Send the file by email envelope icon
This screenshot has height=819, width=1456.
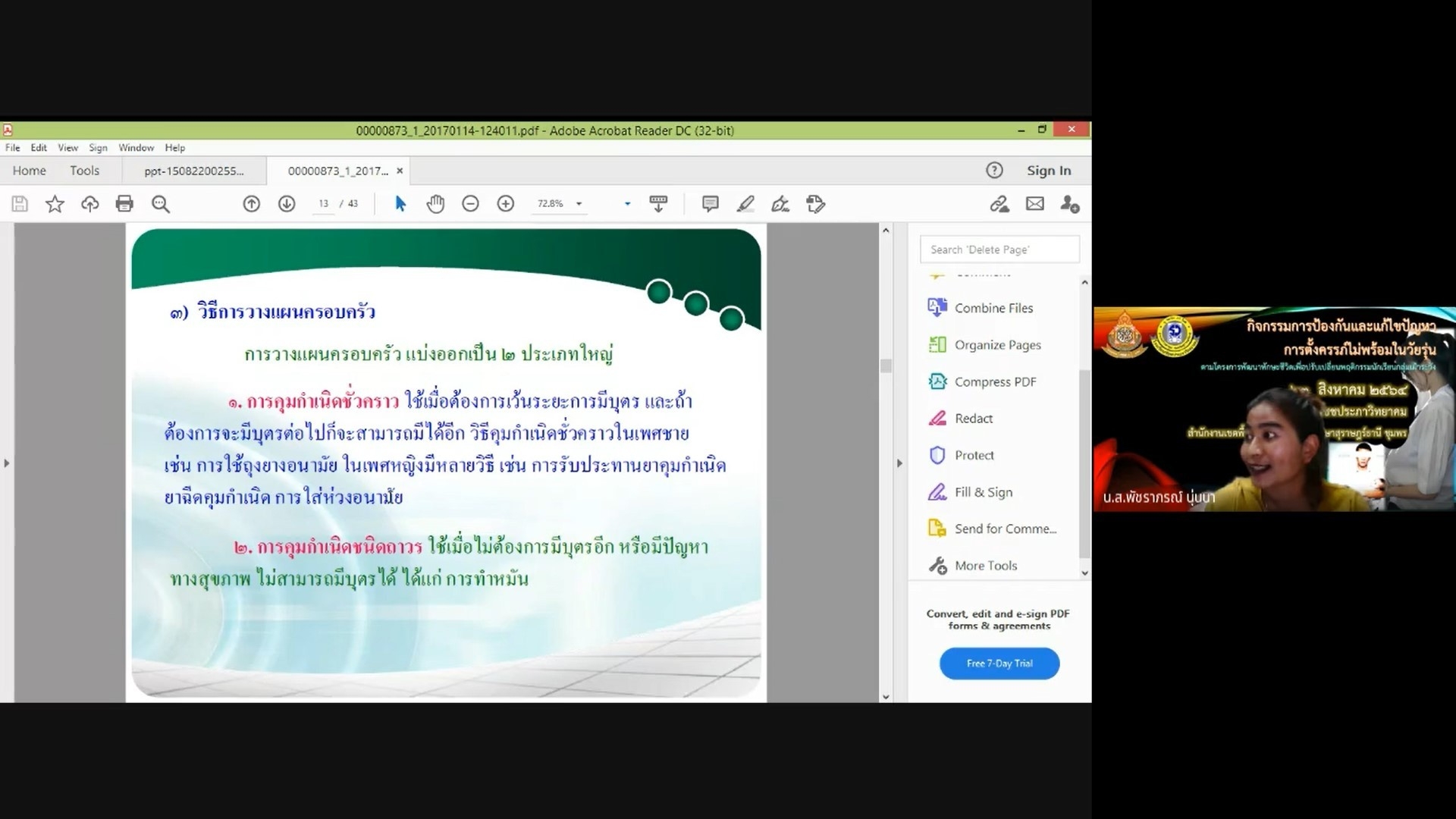pyautogui.click(x=1035, y=204)
